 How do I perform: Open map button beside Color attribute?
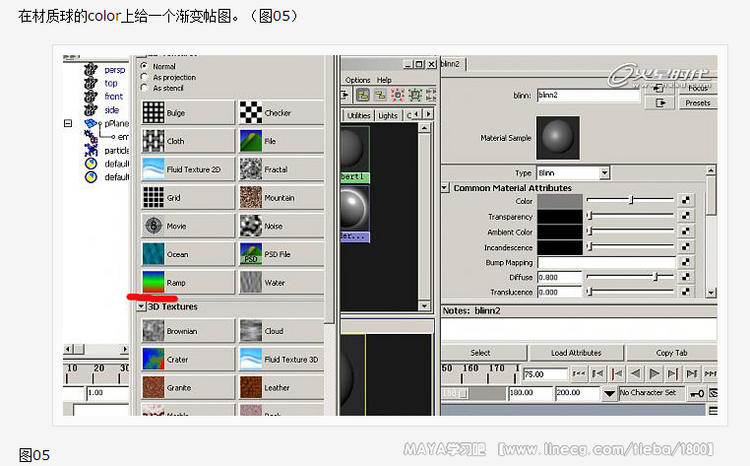click(685, 200)
